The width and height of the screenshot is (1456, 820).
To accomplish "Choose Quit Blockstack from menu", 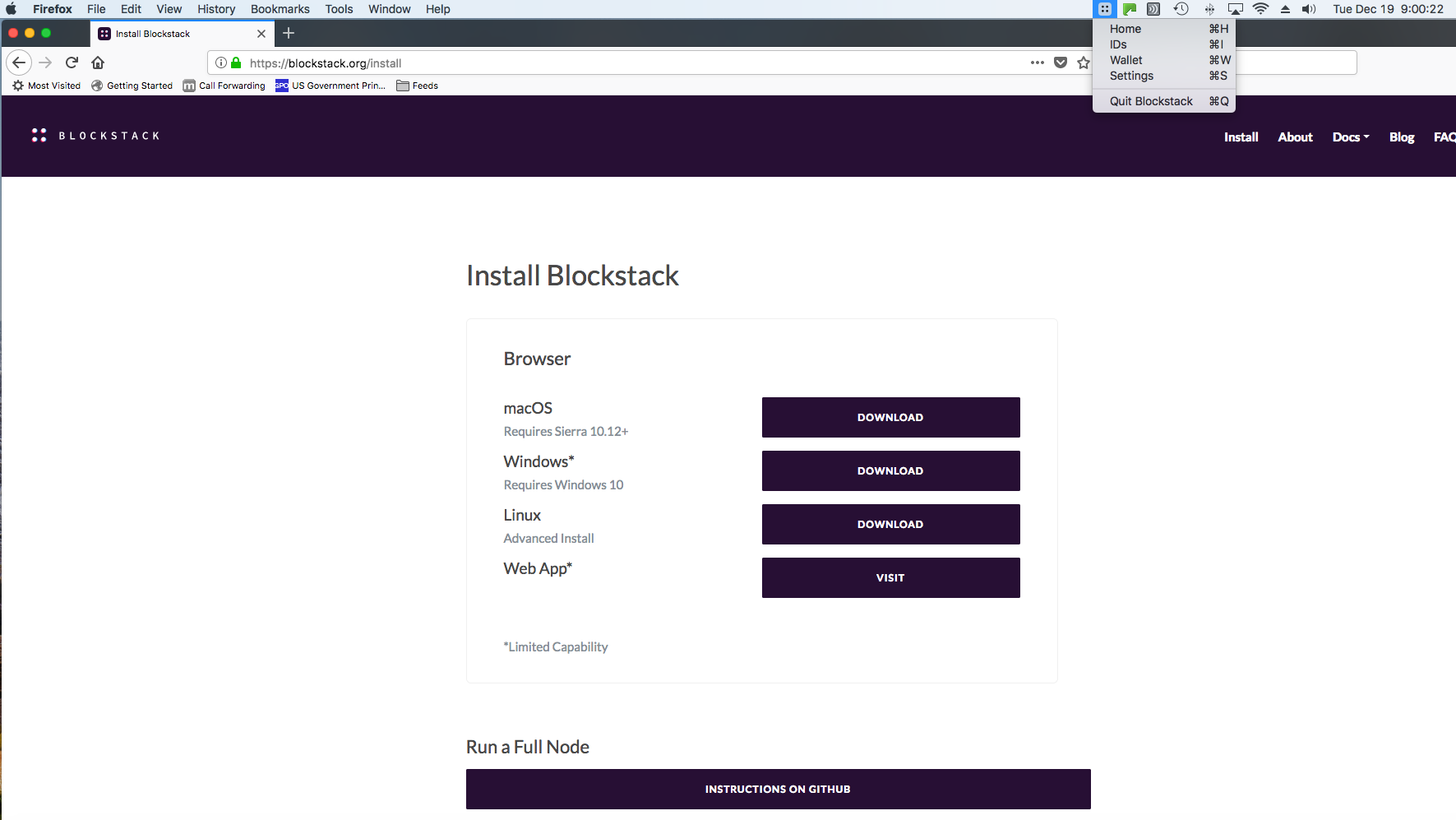I will click(1164, 101).
